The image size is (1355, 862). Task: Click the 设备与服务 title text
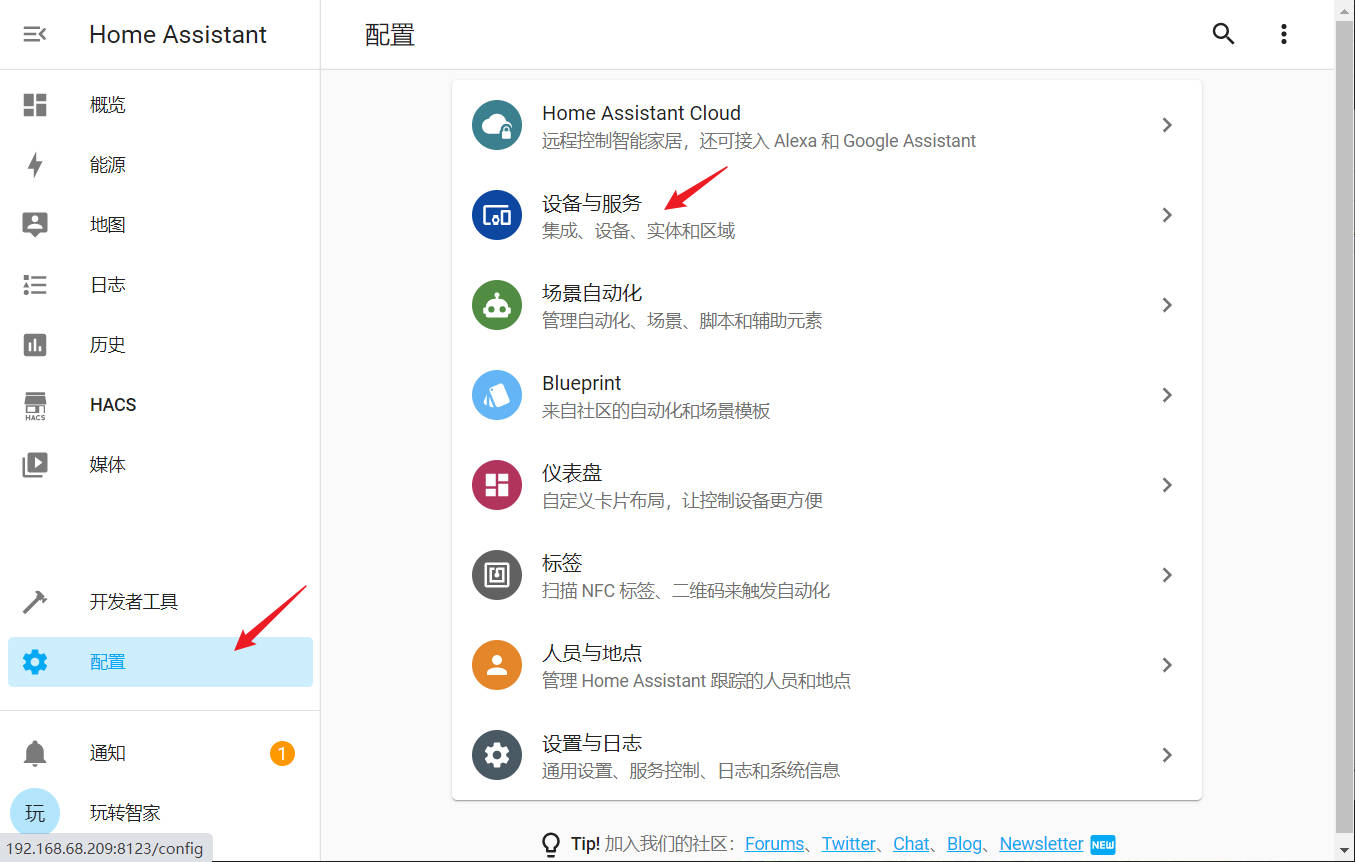(x=592, y=203)
